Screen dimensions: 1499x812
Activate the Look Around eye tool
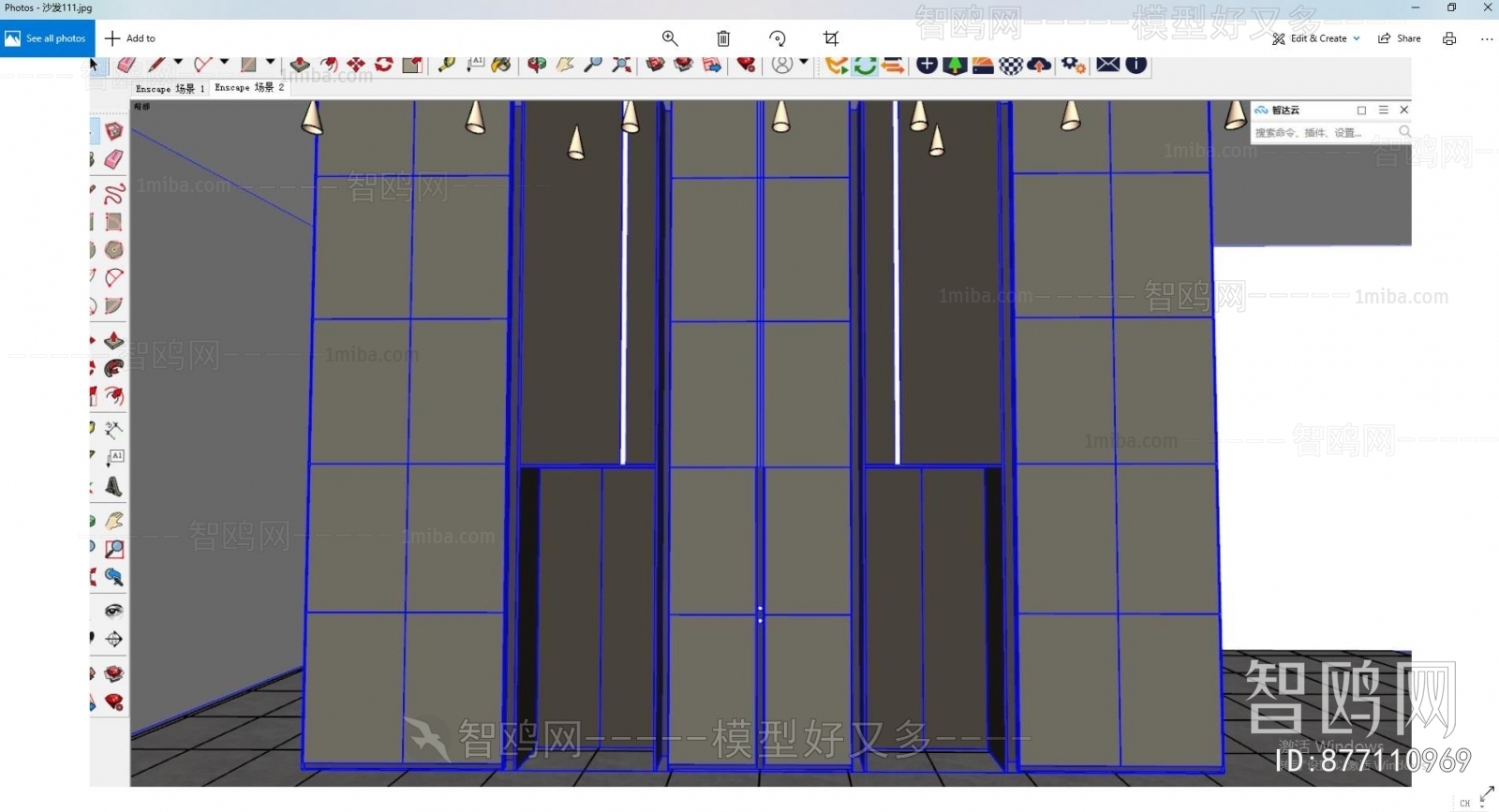tap(114, 612)
